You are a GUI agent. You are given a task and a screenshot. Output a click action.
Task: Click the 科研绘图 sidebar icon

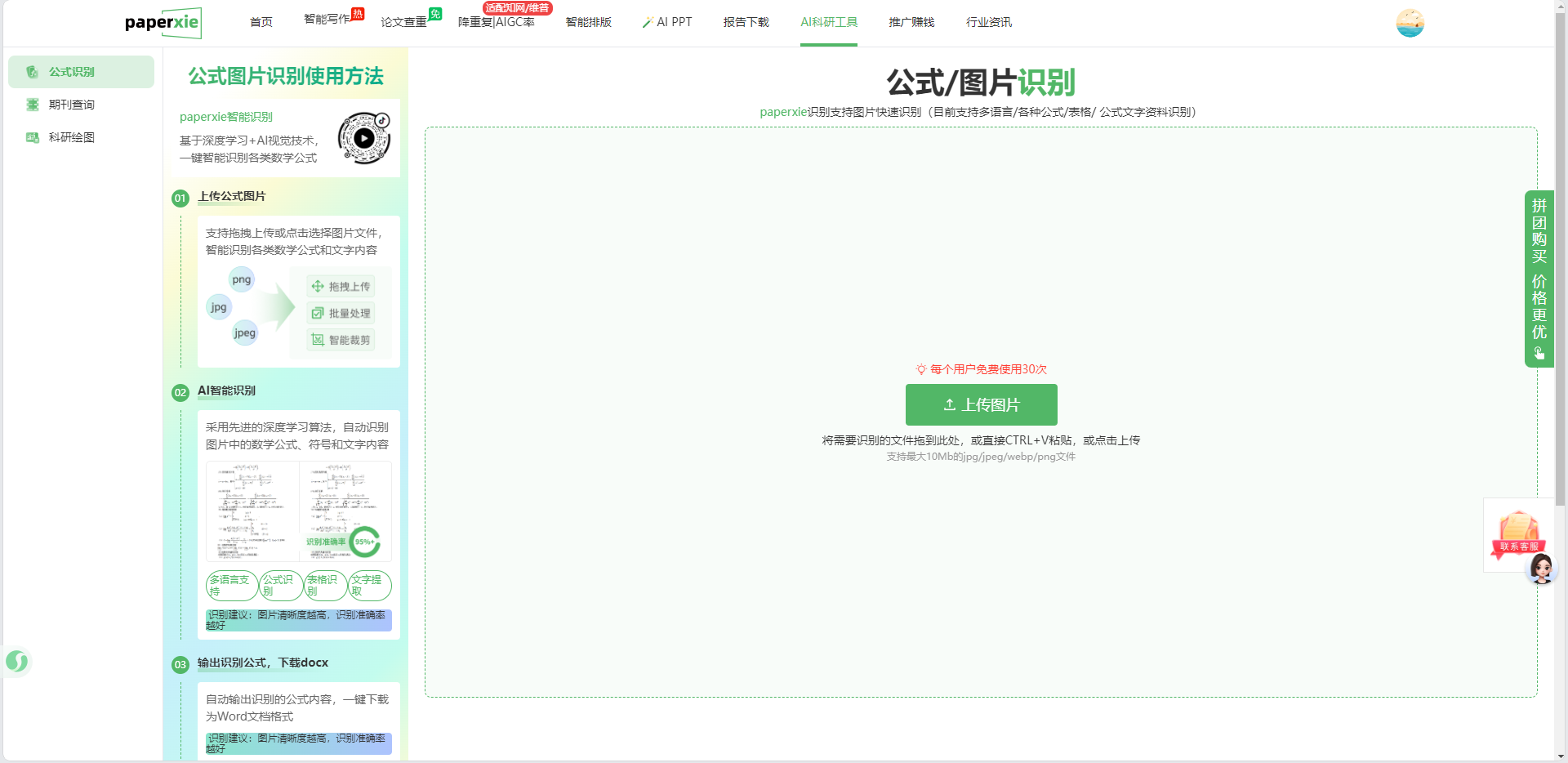(33, 137)
